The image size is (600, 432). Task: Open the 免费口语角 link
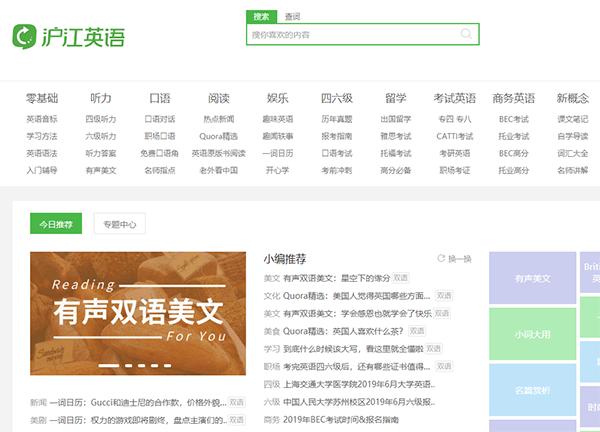160,153
